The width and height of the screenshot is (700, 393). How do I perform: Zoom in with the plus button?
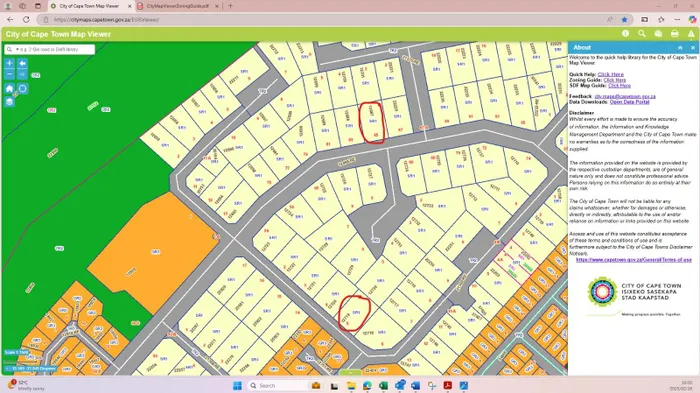click(9, 63)
